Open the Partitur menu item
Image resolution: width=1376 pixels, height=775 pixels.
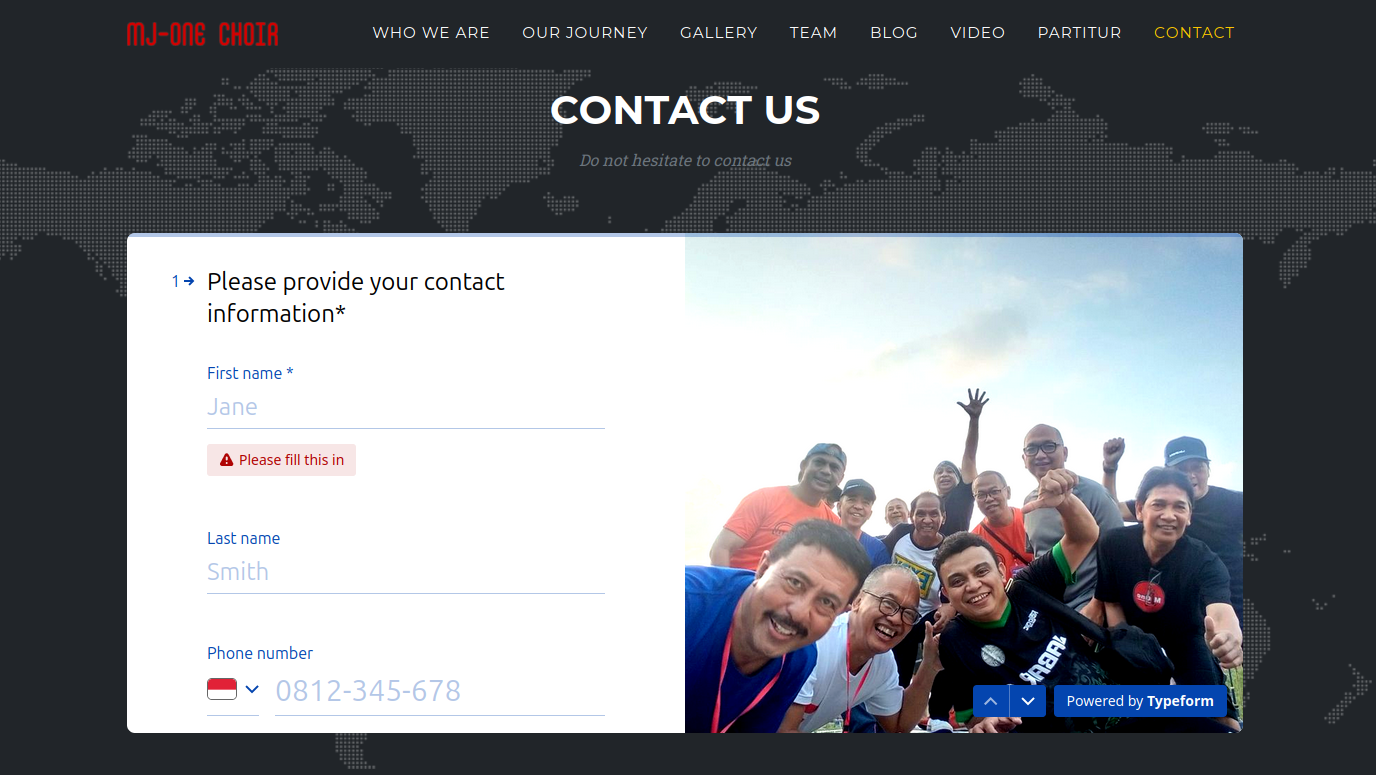pyautogui.click(x=1080, y=33)
